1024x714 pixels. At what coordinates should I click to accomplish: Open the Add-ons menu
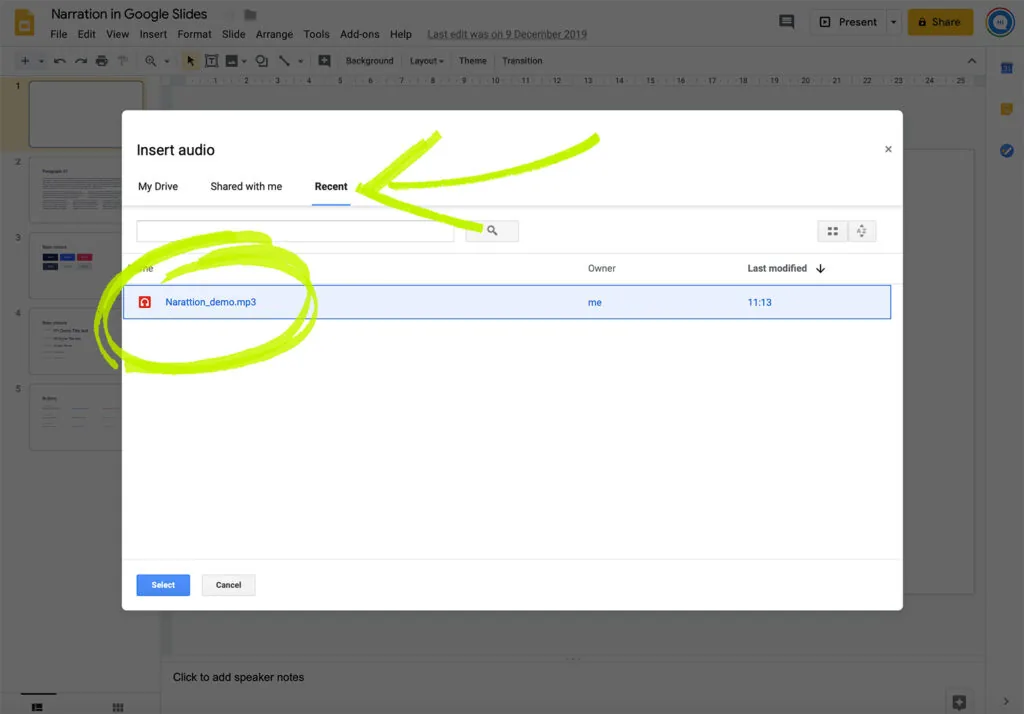point(359,35)
